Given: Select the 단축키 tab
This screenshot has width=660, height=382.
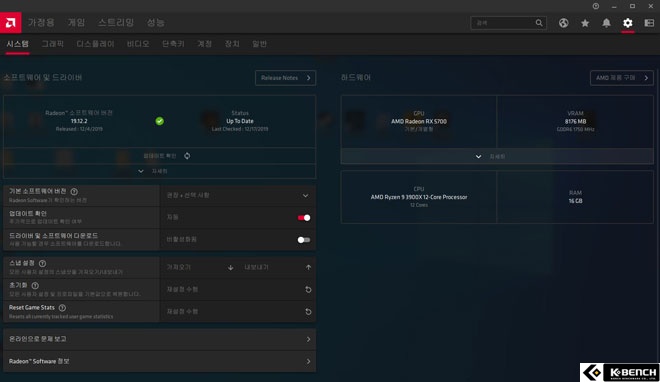Looking at the screenshot, I should pyautogui.click(x=173, y=44).
